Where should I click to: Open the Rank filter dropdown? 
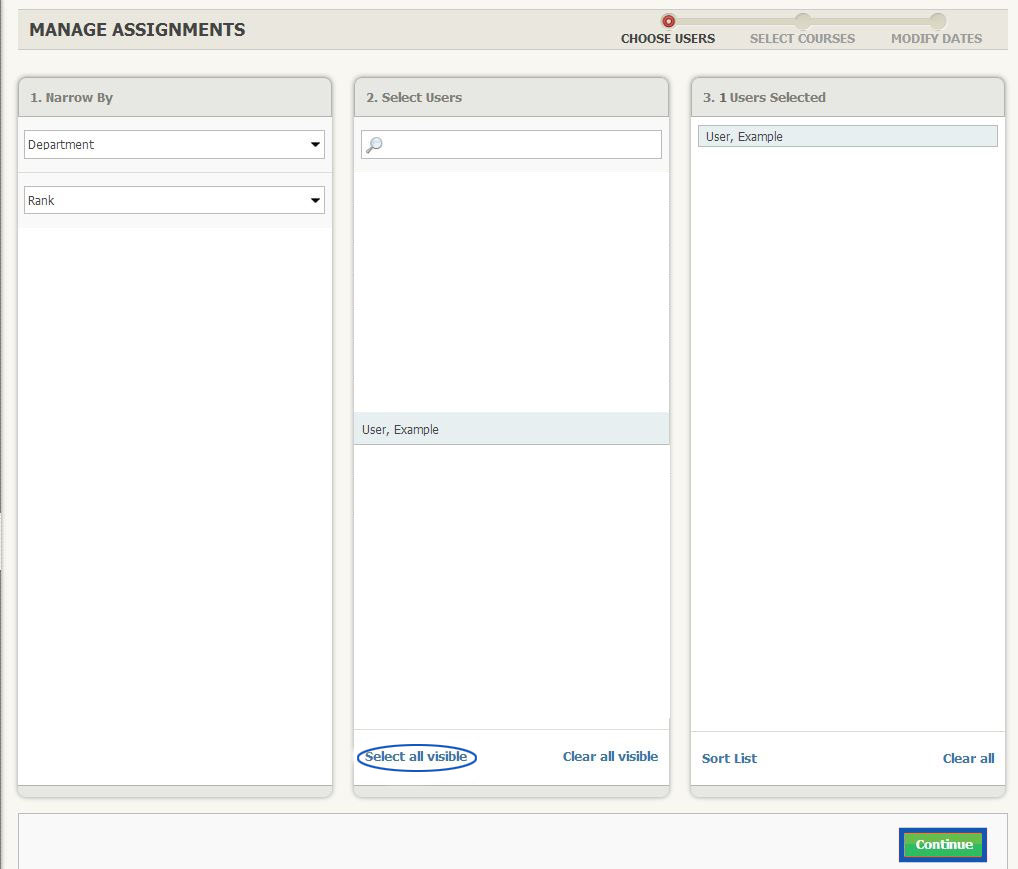click(173, 200)
